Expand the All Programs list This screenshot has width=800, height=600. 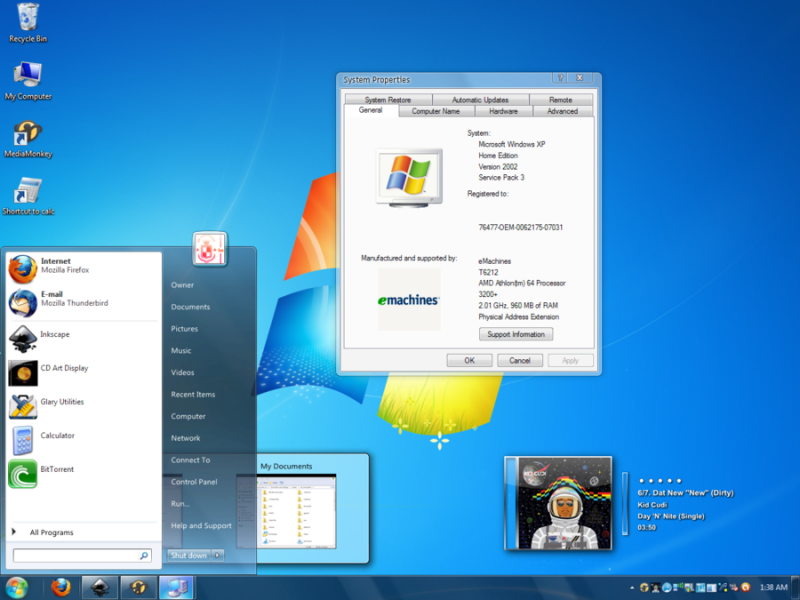(x=50, y=532)
